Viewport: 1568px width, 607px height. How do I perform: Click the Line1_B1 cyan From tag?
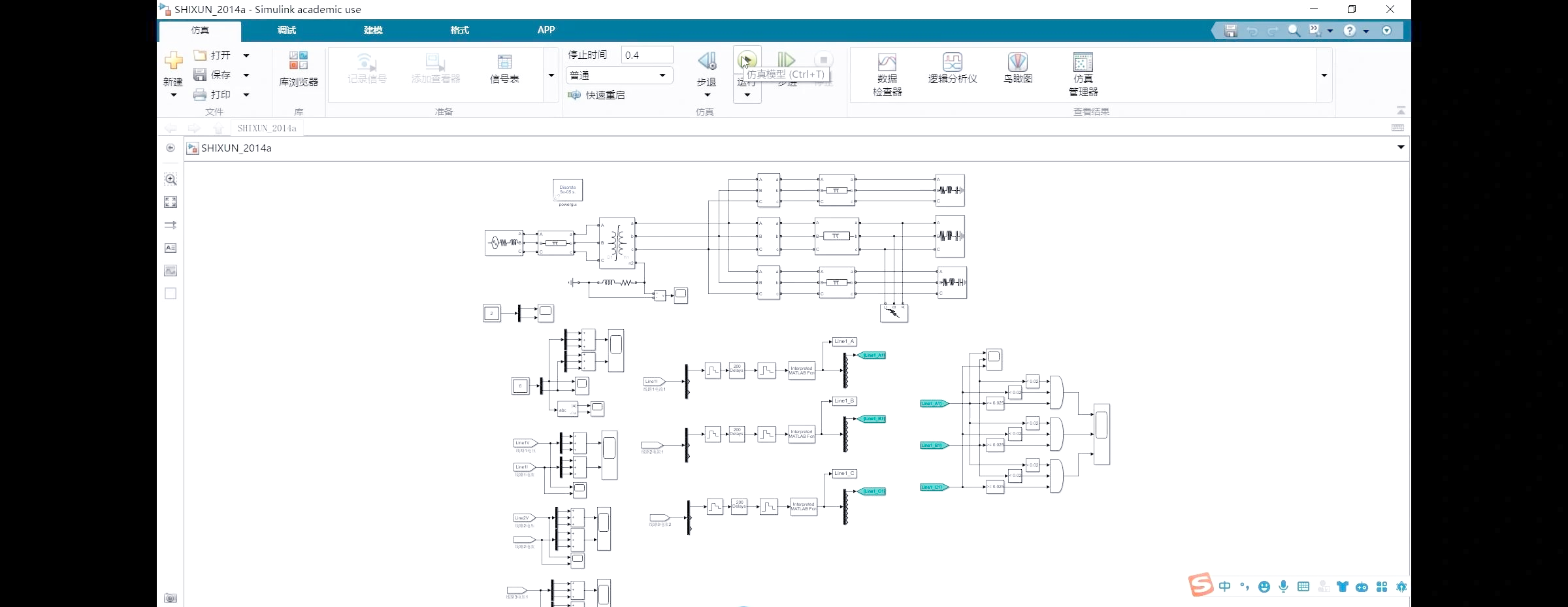point(934,446)
